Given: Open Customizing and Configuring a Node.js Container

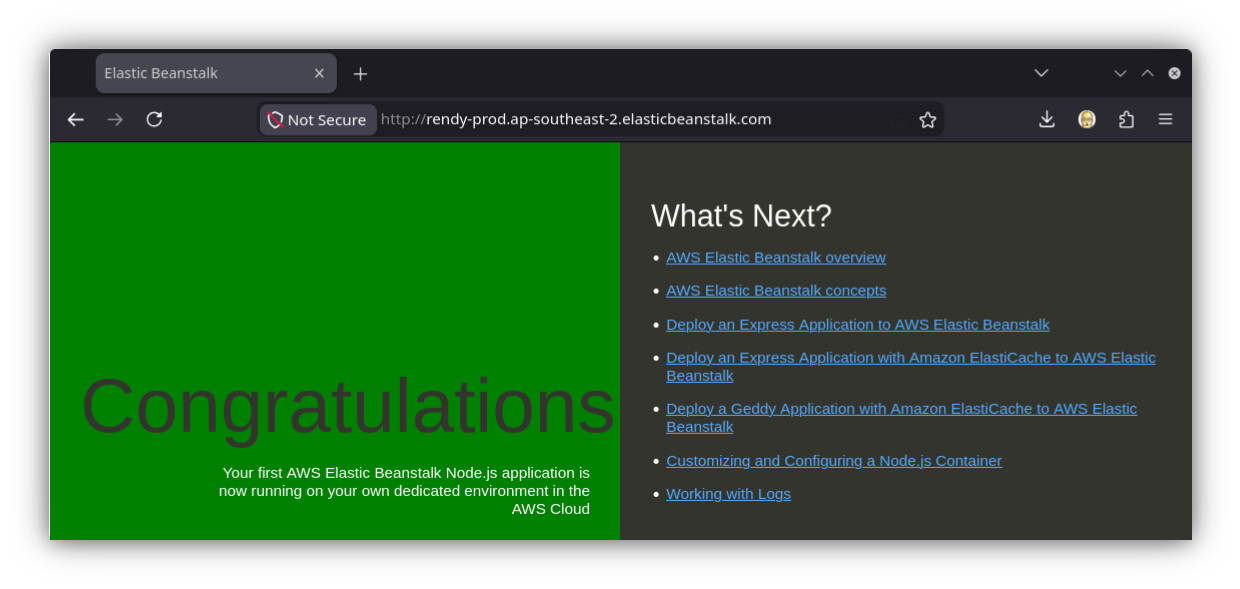Looking at the screenshot, I should pyautogui.click(x=834, y=461).
